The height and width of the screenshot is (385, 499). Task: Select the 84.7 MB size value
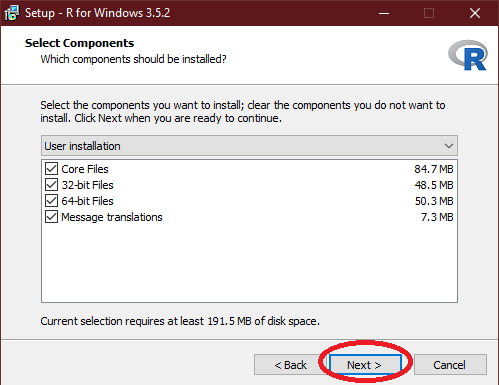(434, 169)
